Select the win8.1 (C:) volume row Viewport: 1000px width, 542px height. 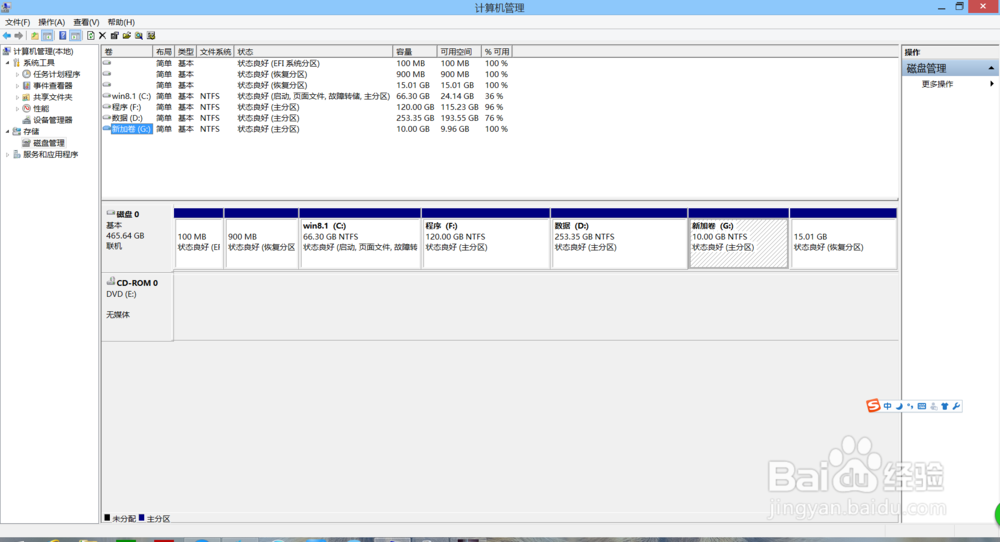tap(305, 96)
